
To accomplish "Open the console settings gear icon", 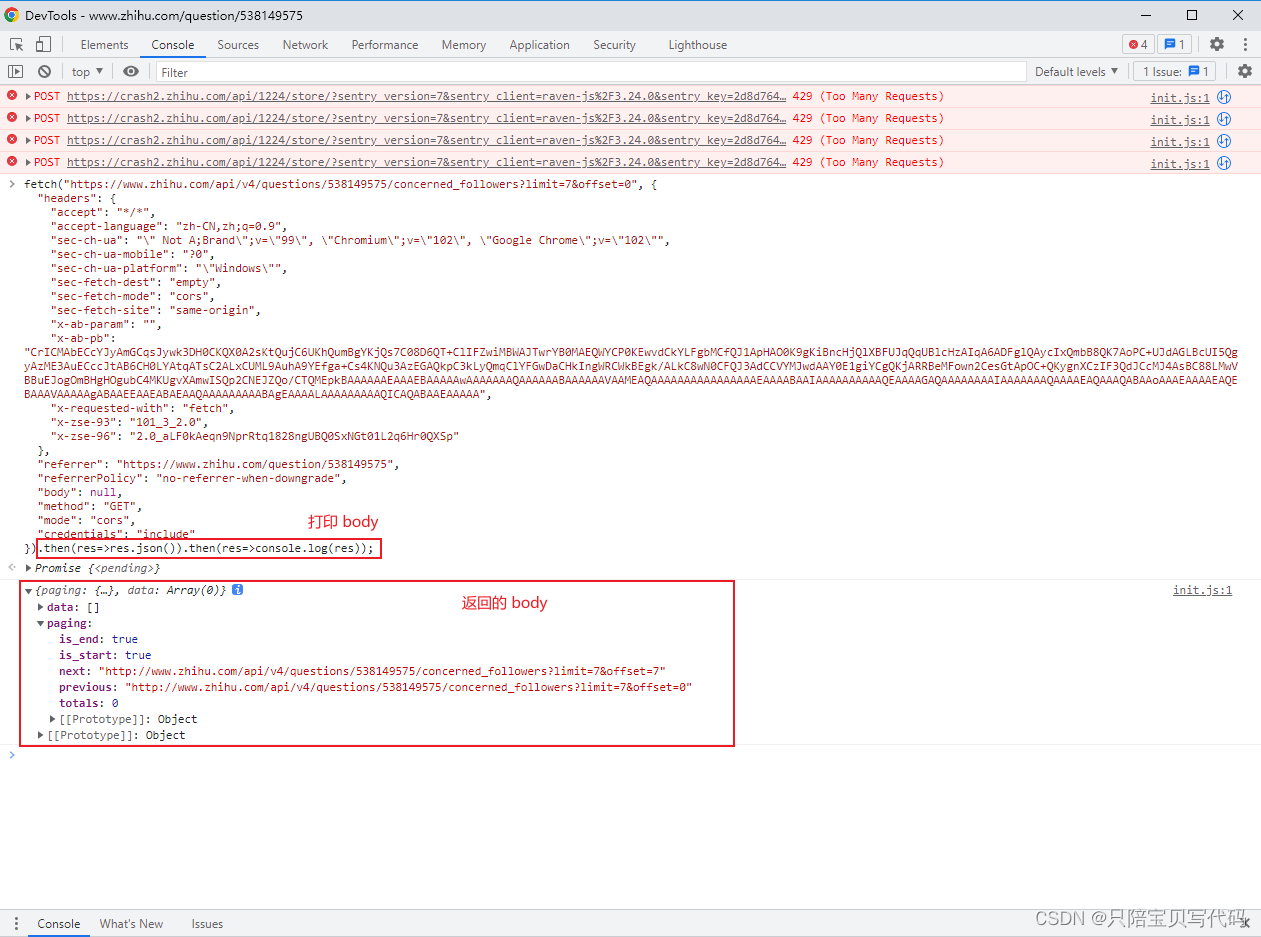I will tap(1245, 71).
